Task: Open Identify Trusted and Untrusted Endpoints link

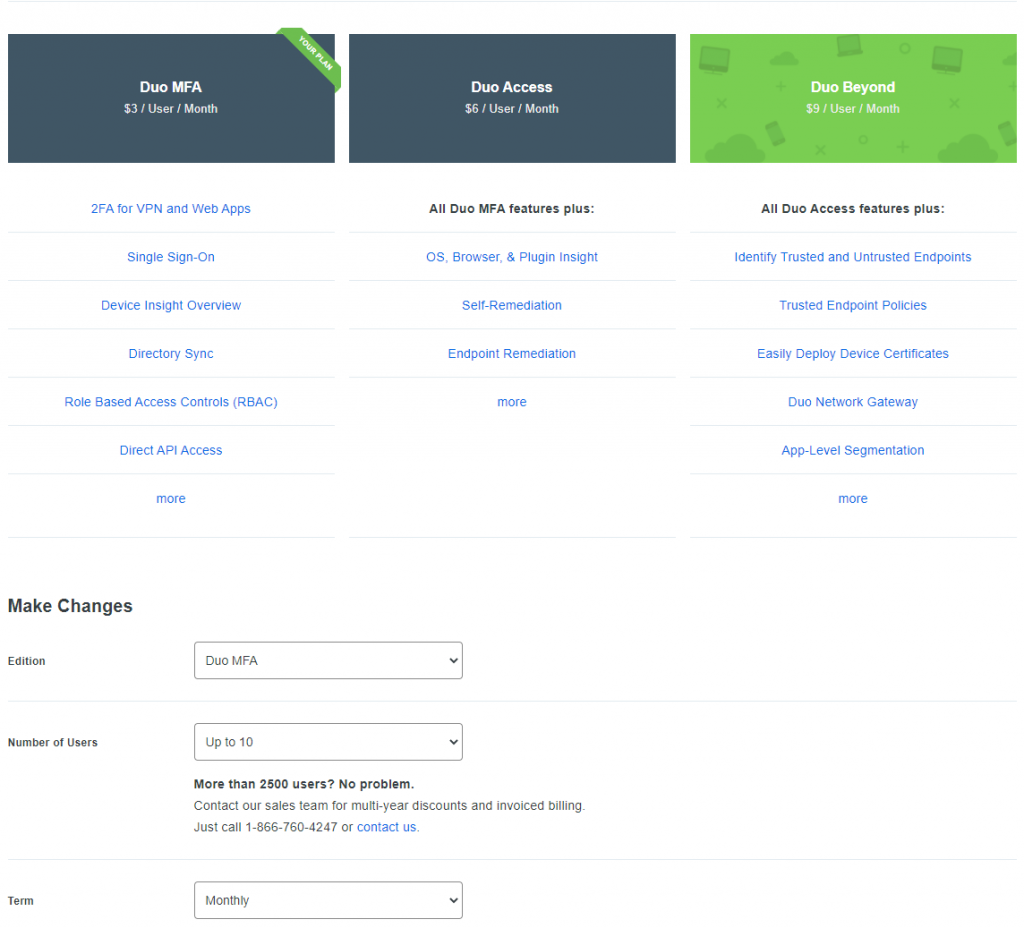Action: [x=853, y=257]
